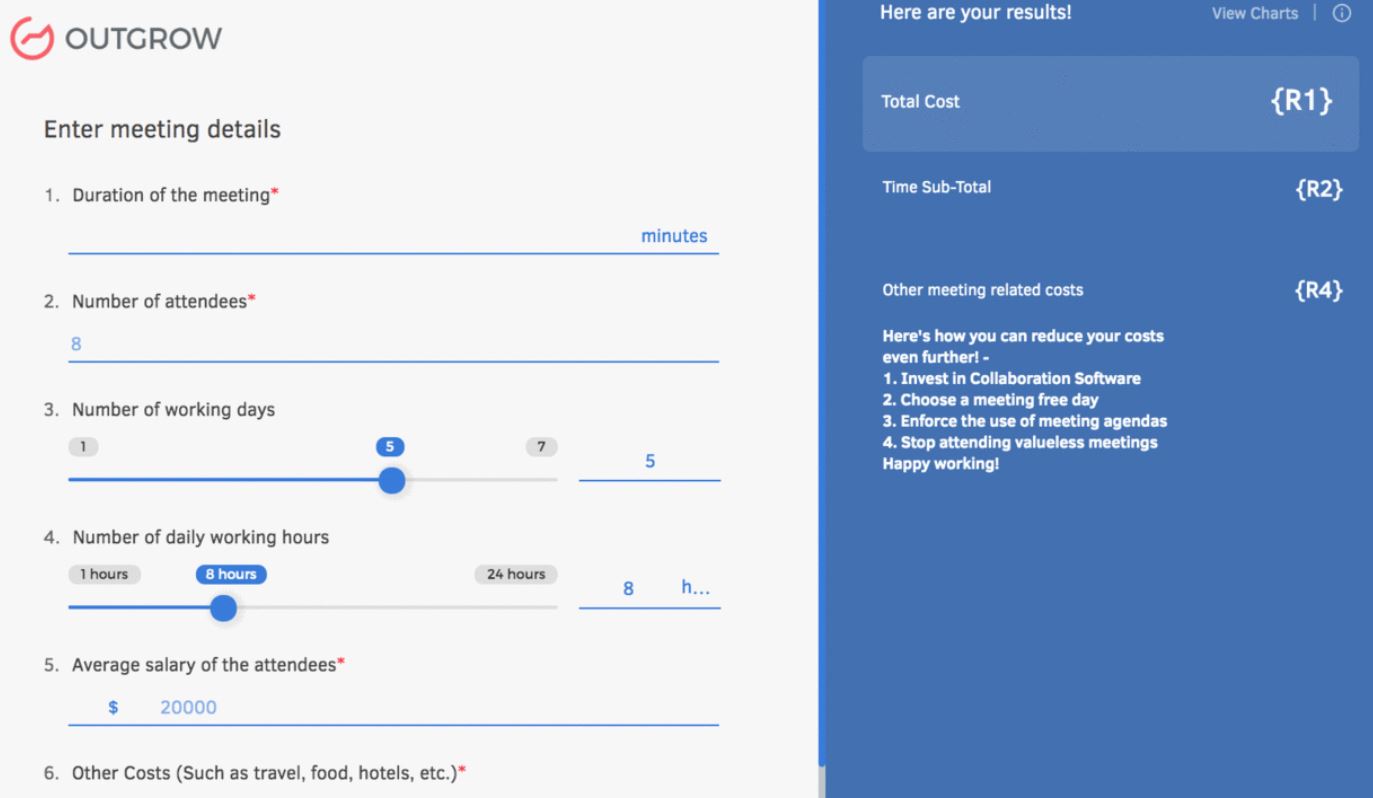Click the {R2} time sub-total value
Screen dimensions: 1373x798
point(1318,188)
